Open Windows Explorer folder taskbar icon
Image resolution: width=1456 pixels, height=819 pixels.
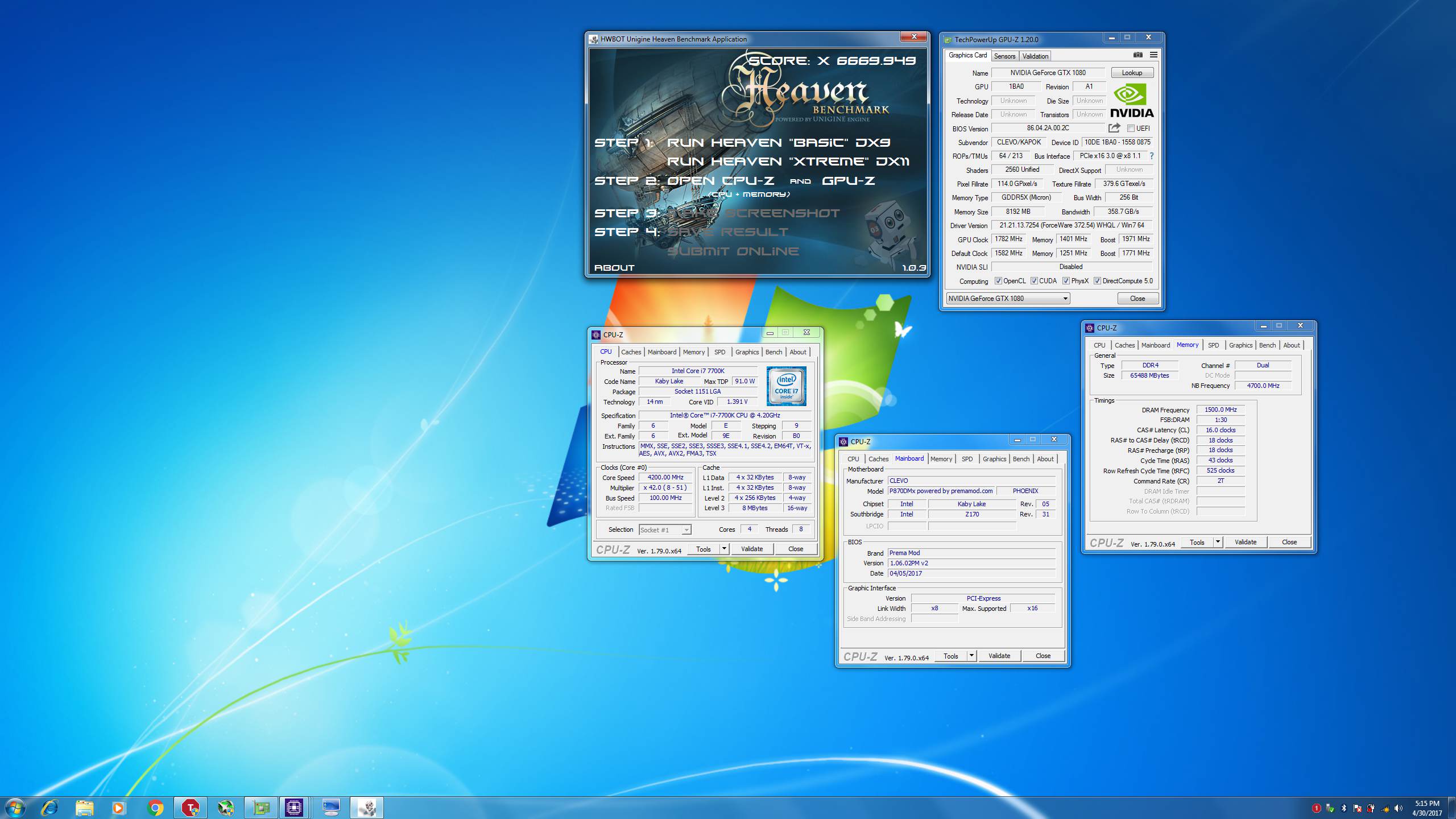pyautogui.click(x=84, y=808)
